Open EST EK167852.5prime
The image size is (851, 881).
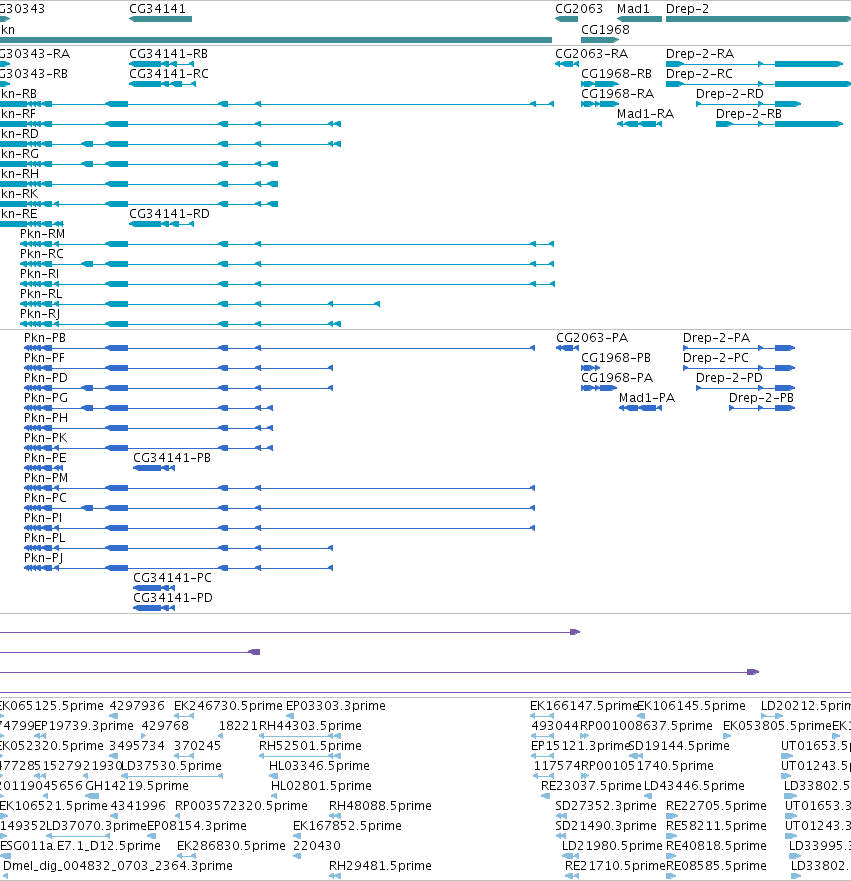click(347, 826)
